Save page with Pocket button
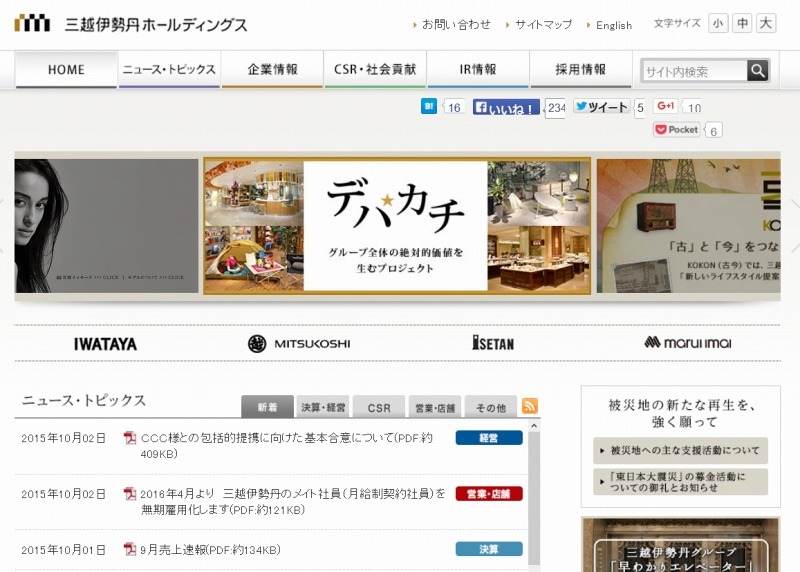Screen dimensions: 800x572 677,130
